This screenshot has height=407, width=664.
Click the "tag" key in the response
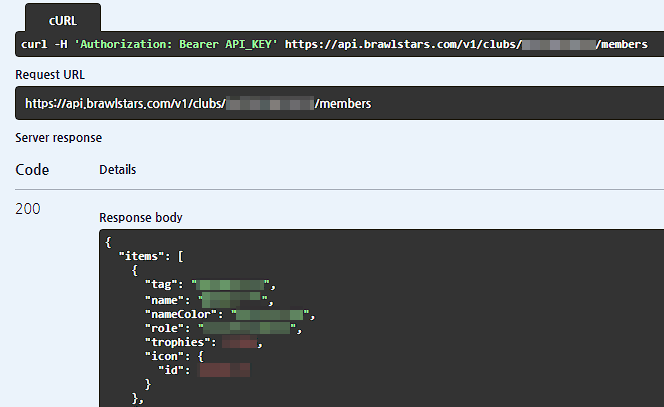pos(163,285)
